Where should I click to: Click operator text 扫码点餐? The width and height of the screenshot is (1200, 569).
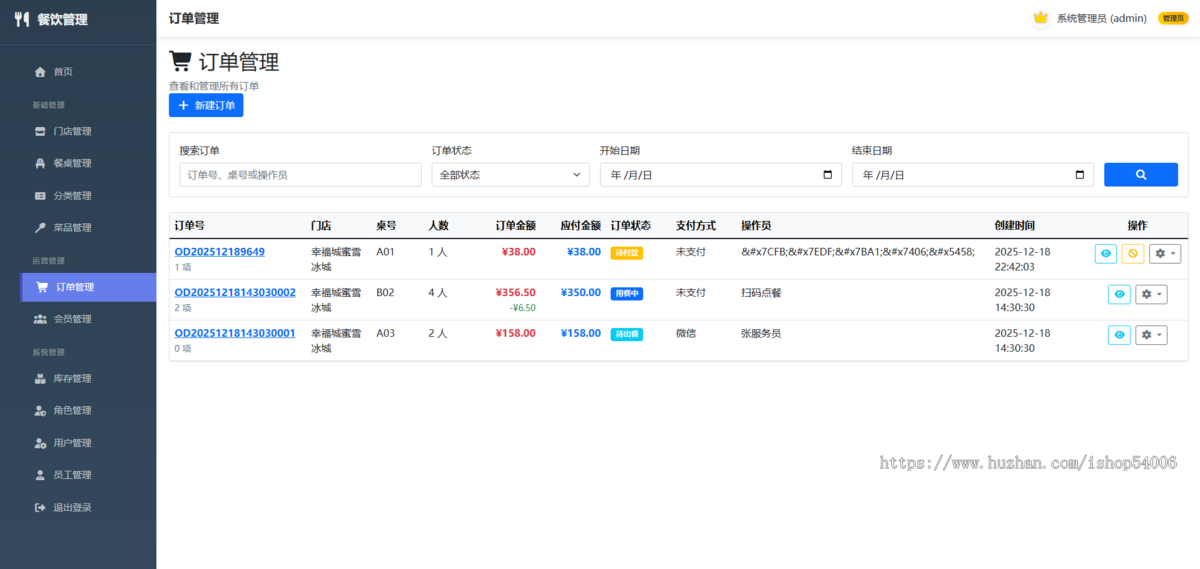761,292
